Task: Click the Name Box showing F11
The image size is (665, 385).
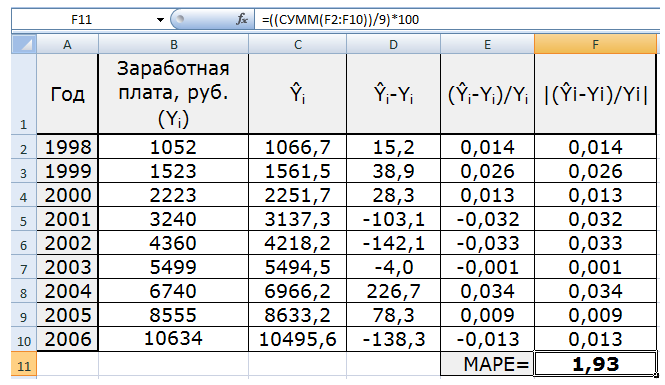Action: (x=81, y=20)
